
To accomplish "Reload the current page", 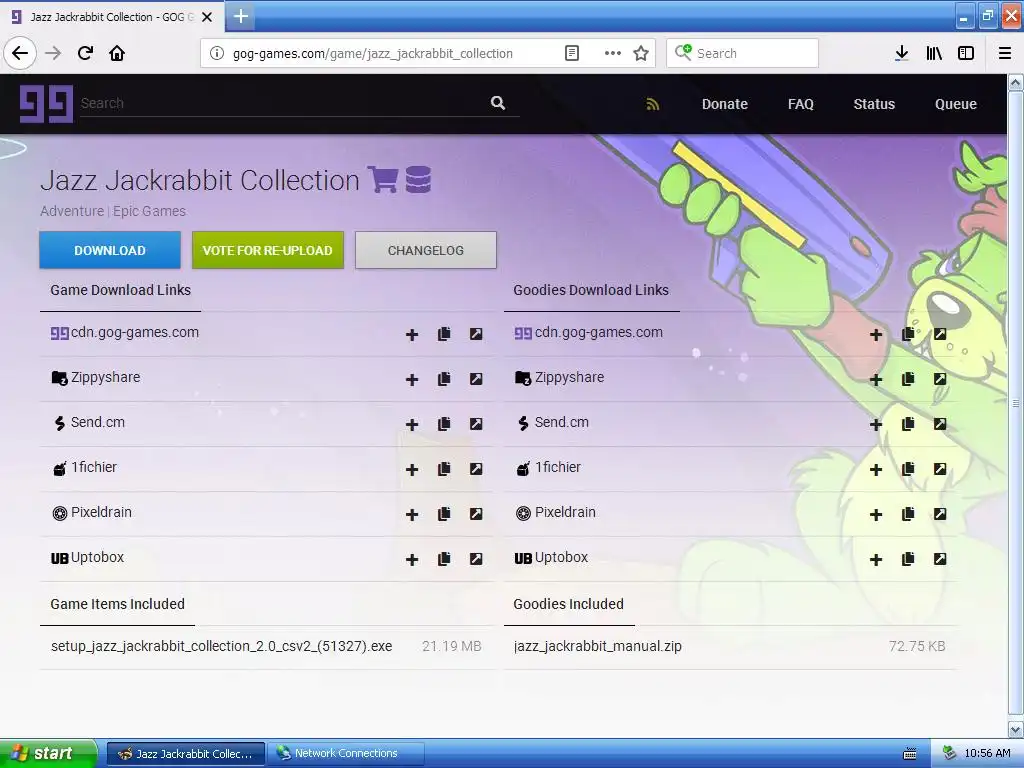I will pyautogui.click(x=85, y=53).
